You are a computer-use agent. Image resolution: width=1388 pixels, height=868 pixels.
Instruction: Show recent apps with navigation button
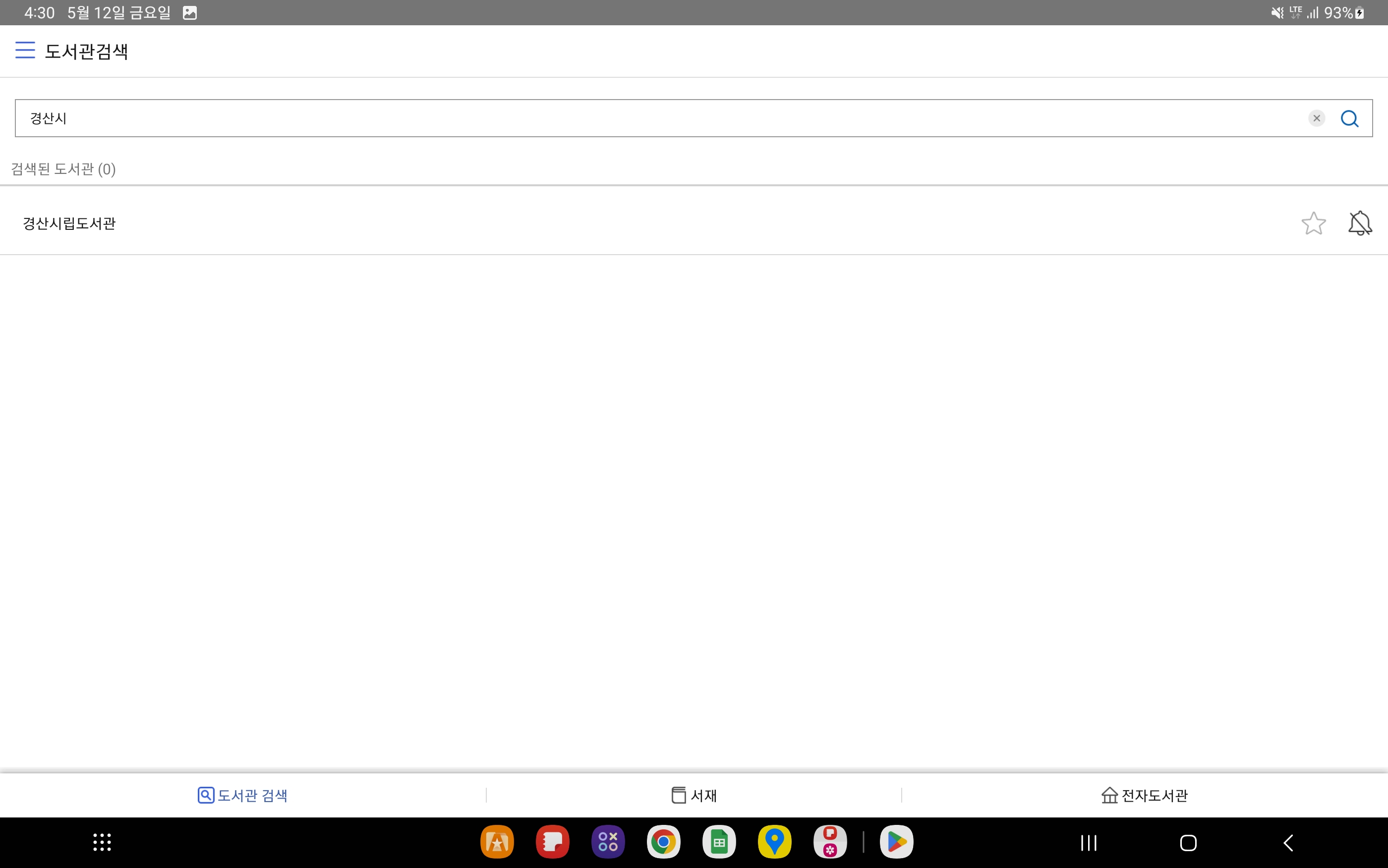[x=1088, y=843]
